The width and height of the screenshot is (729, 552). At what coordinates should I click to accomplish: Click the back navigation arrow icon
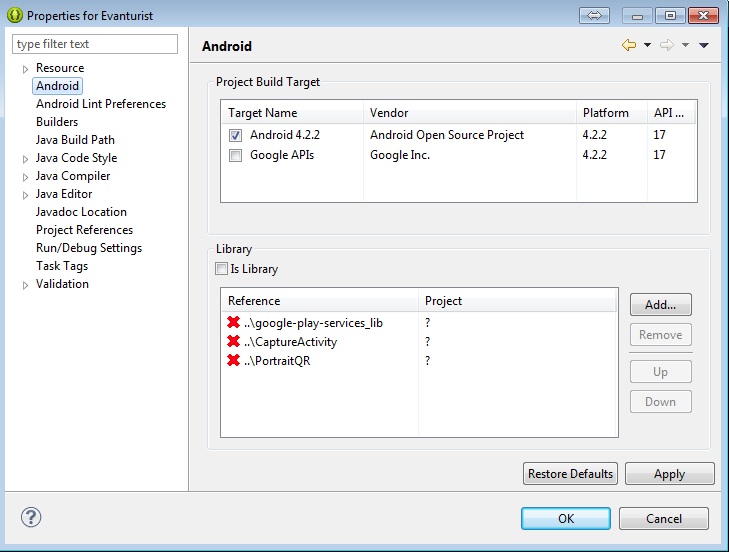pos(629,45)
